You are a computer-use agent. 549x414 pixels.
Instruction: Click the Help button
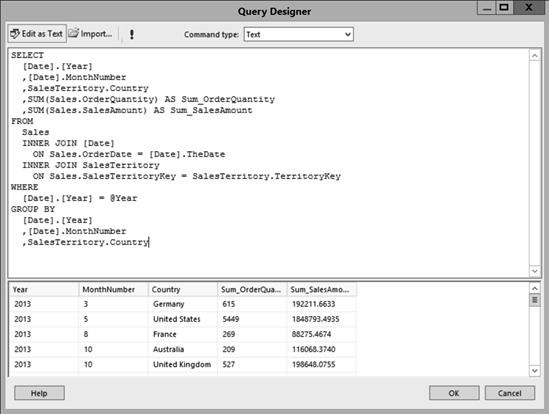[x=39, y=393]
